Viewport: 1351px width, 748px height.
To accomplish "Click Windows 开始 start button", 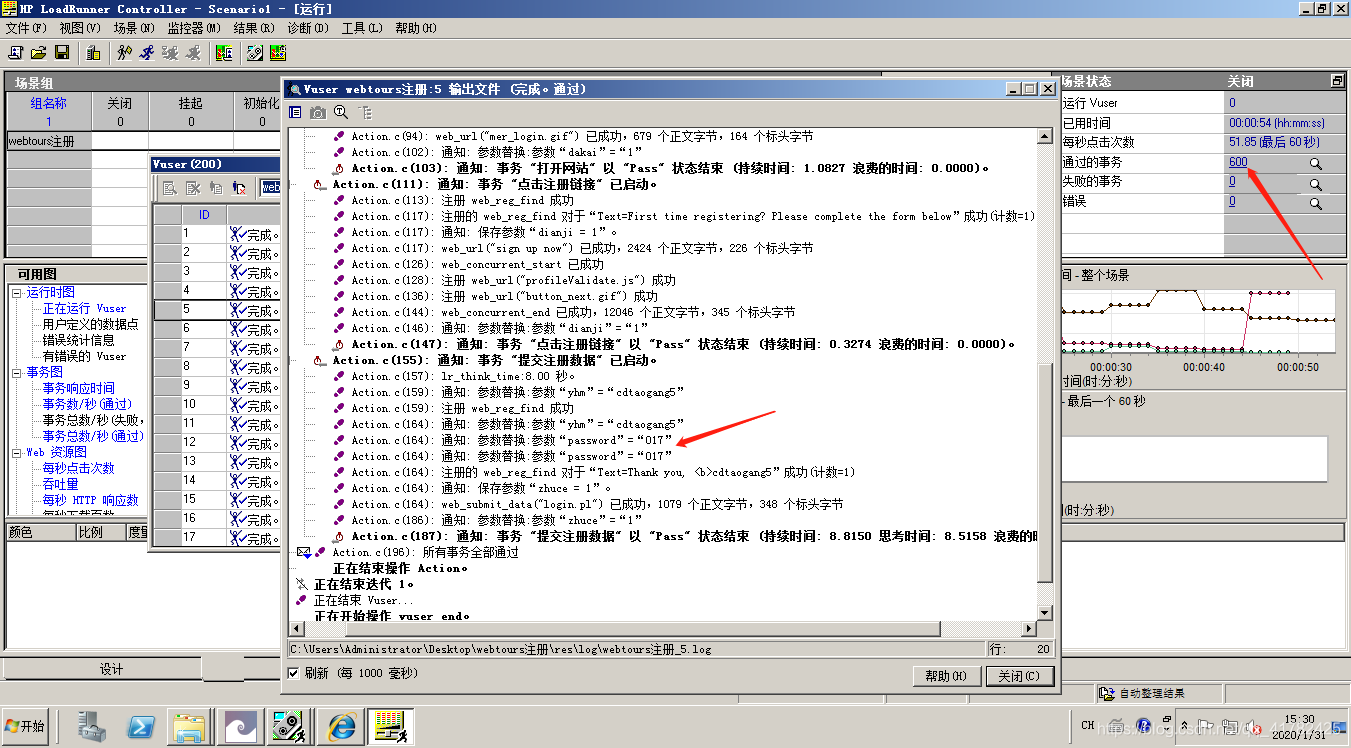I will (x=25, y=726).
